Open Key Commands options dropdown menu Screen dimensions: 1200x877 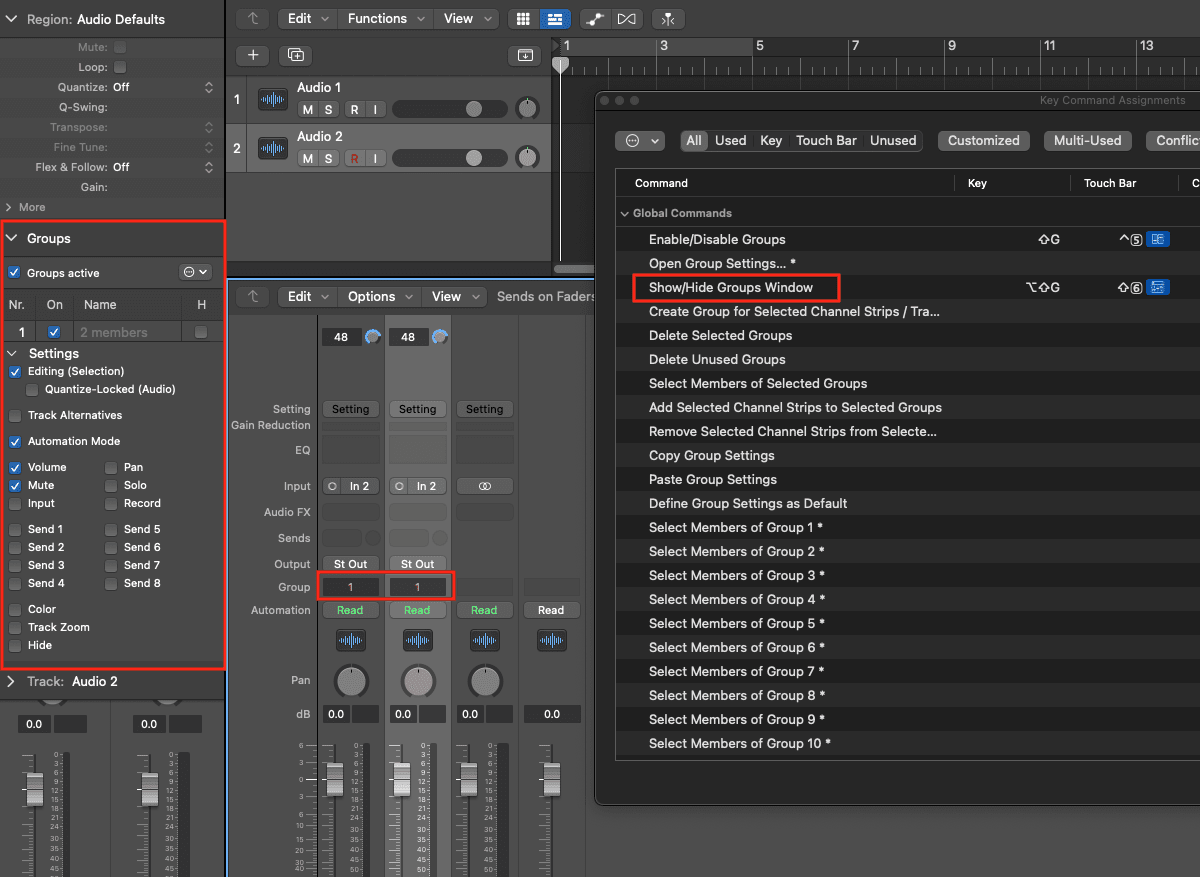tap(640, 141)
